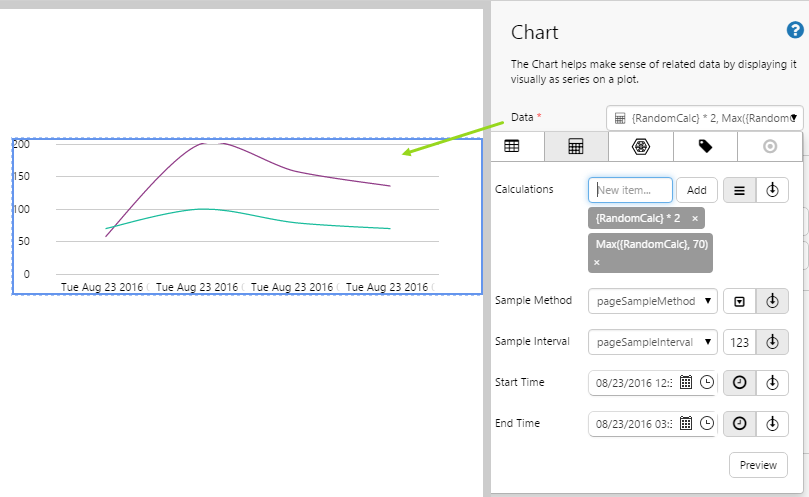Toggle Calculations list mode button

(x=739, y=190)
